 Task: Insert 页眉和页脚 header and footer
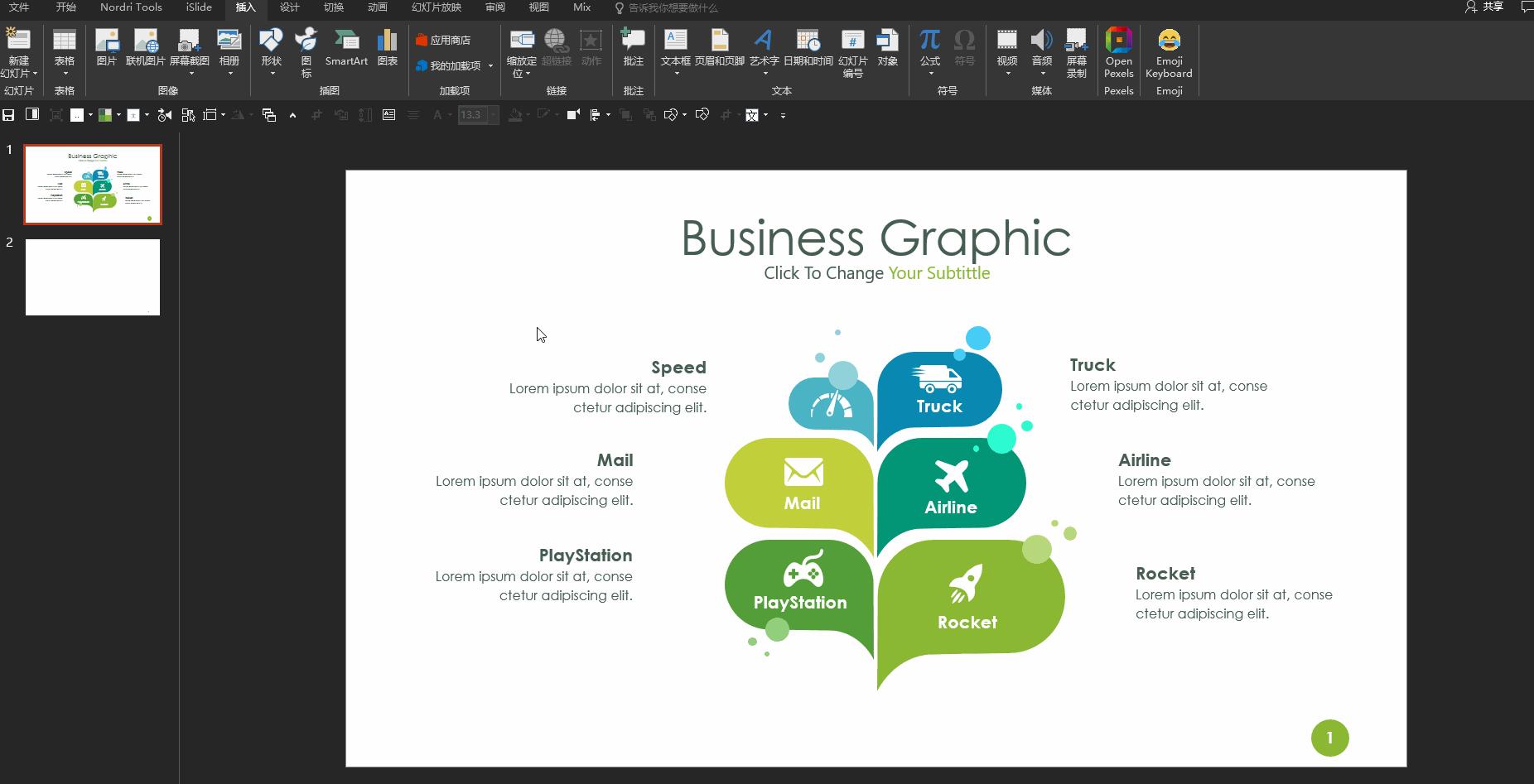pyautogui.click(x=719, y=48)
